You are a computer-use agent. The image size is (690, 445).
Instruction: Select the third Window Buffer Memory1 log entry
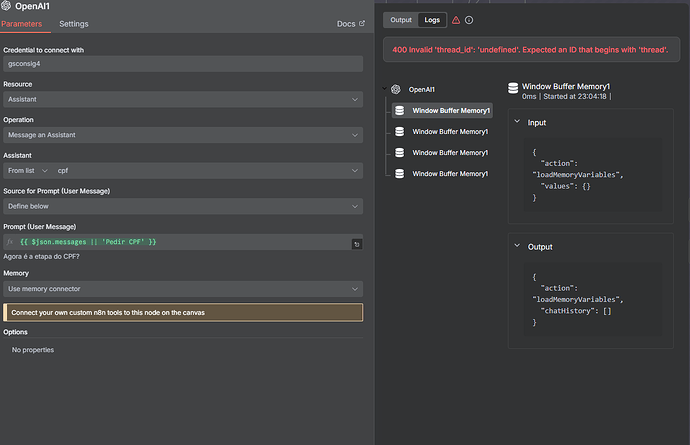(442, 153)
